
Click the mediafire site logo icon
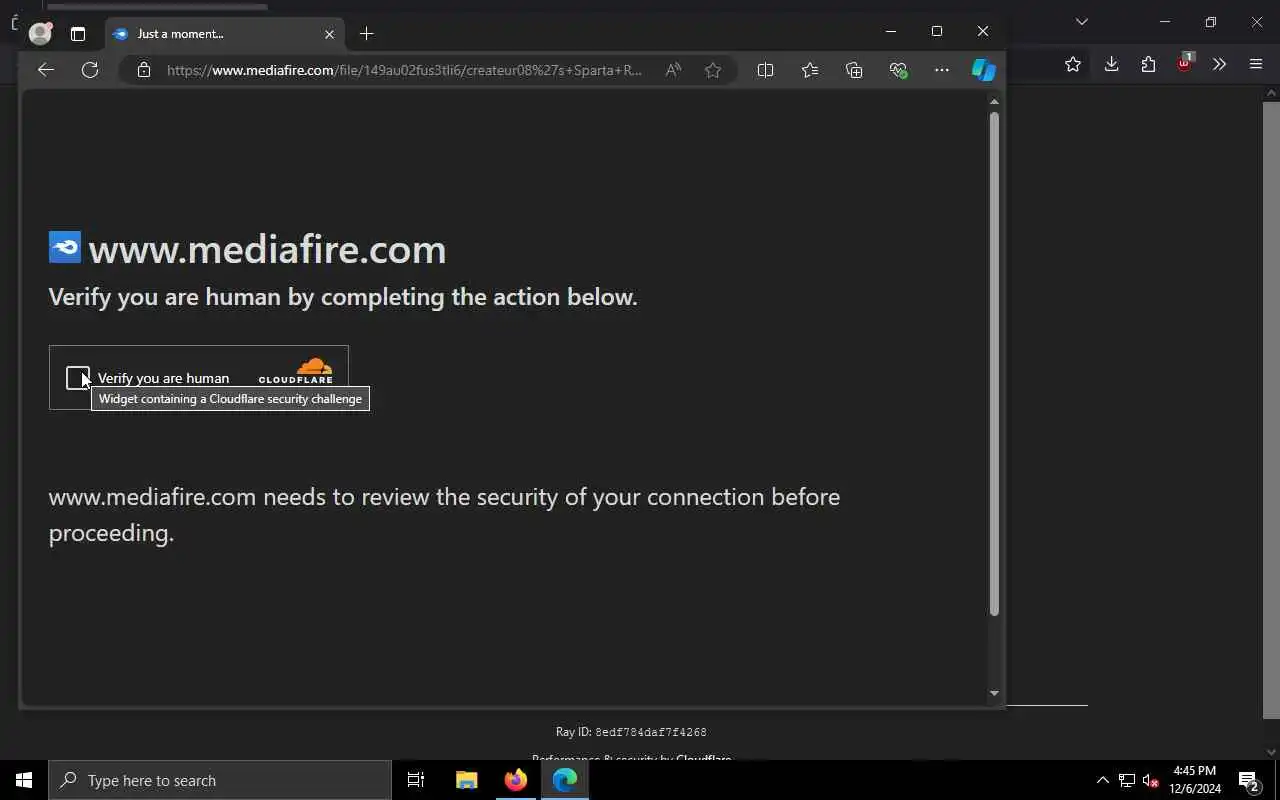pyautogui.click(x=65, y=247)
